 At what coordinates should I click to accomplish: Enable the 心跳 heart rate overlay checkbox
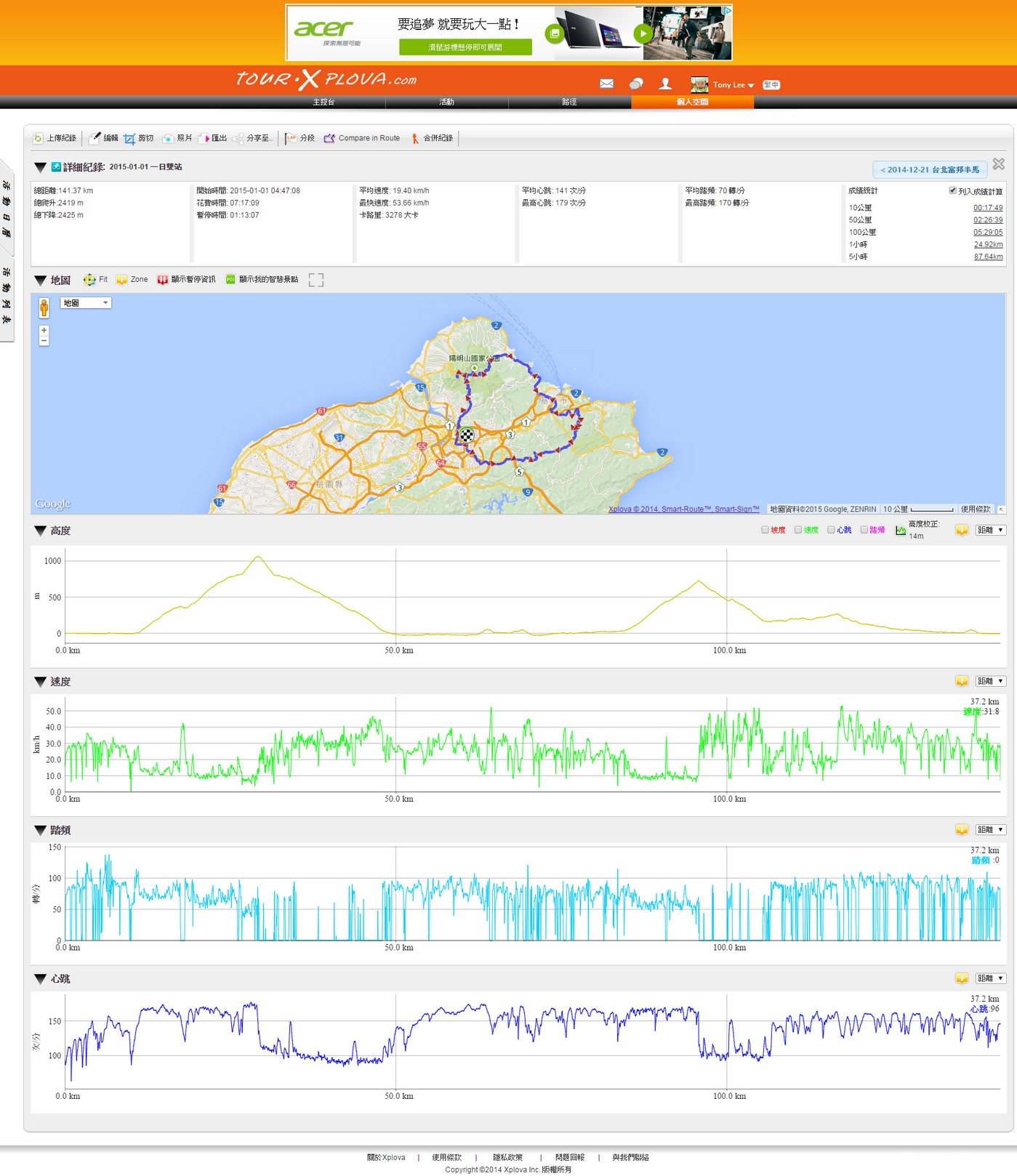click(x=831, y=530)
